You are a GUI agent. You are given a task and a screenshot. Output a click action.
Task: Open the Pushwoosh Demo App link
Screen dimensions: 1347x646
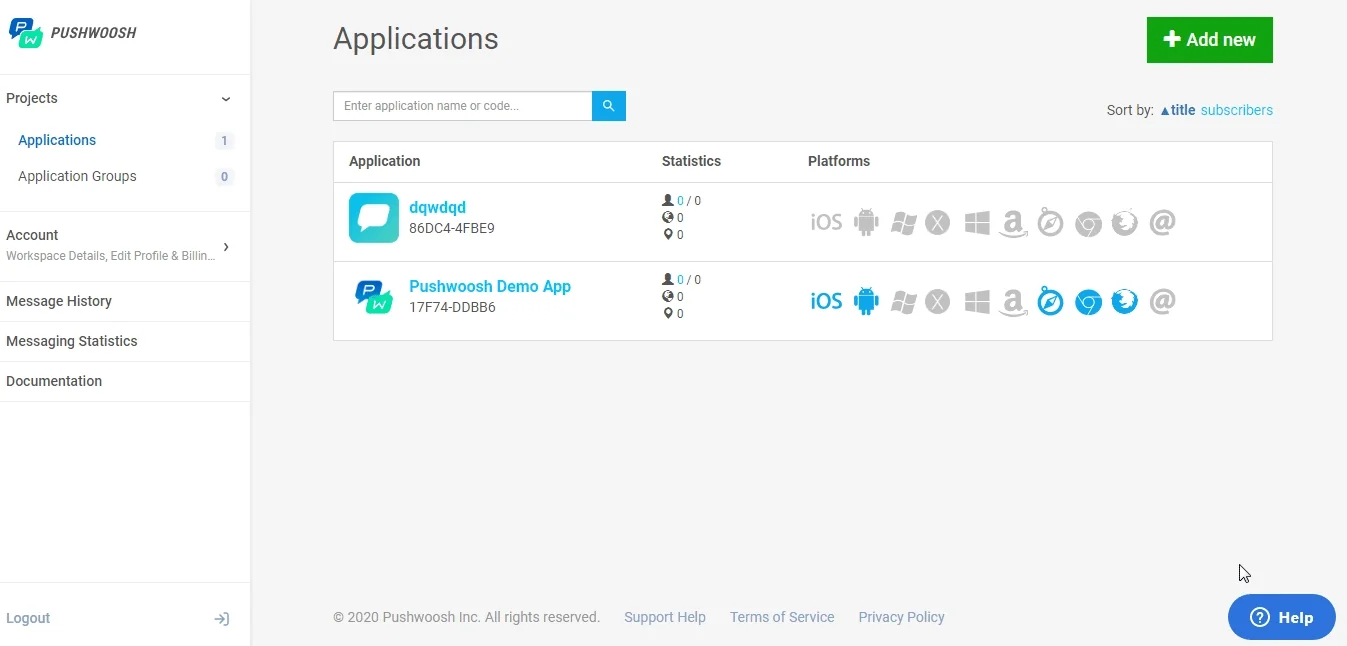click(x=490, y=286)
